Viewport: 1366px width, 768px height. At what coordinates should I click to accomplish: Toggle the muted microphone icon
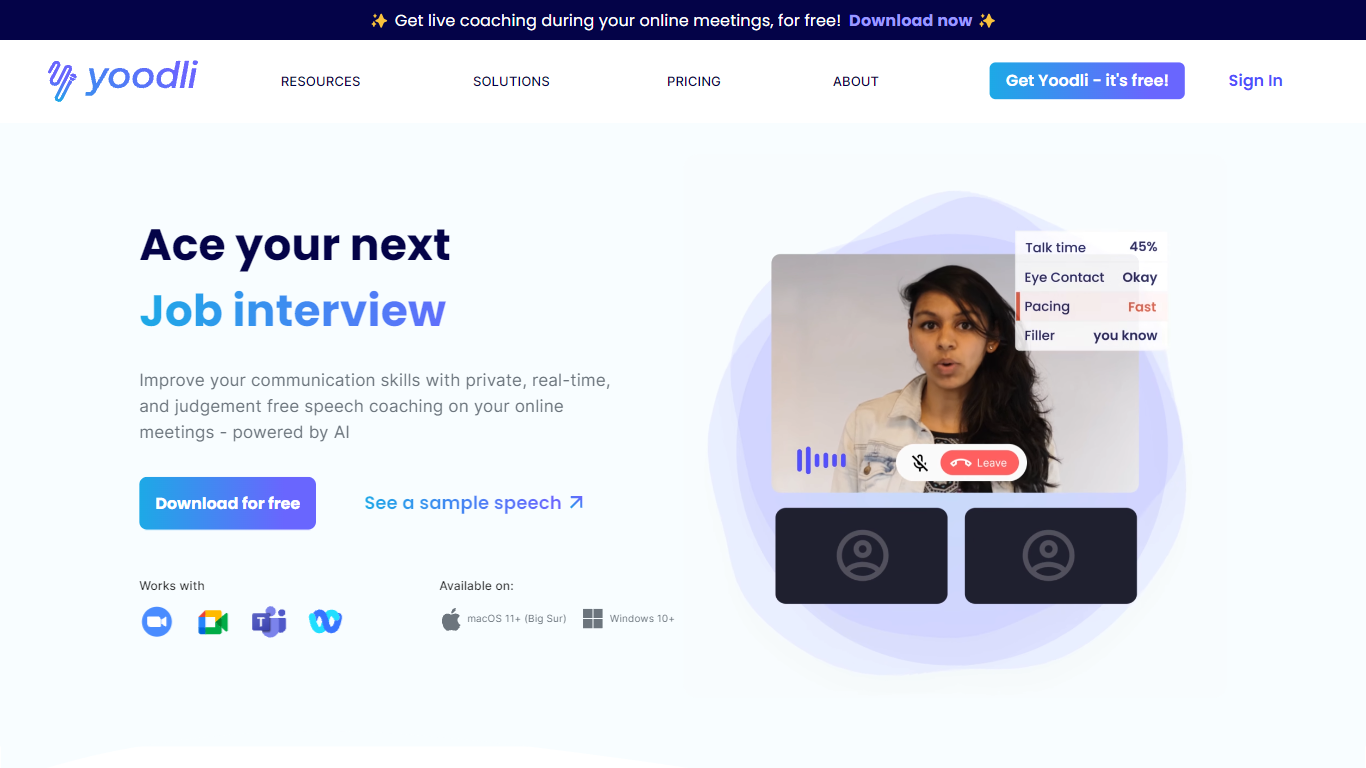920,463
